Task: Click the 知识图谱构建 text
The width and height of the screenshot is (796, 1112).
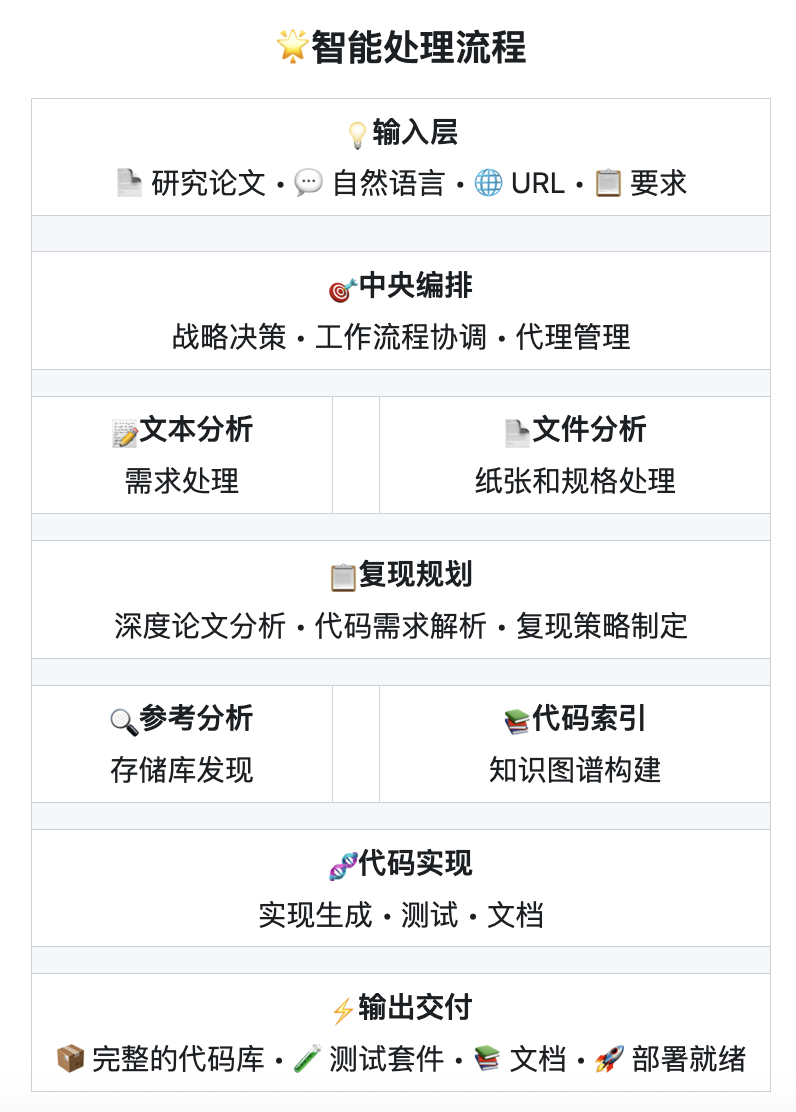Action: point(575,770)
